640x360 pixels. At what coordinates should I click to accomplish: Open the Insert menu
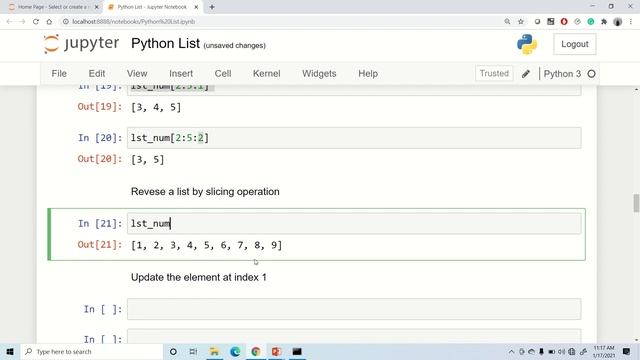point(181,74)
